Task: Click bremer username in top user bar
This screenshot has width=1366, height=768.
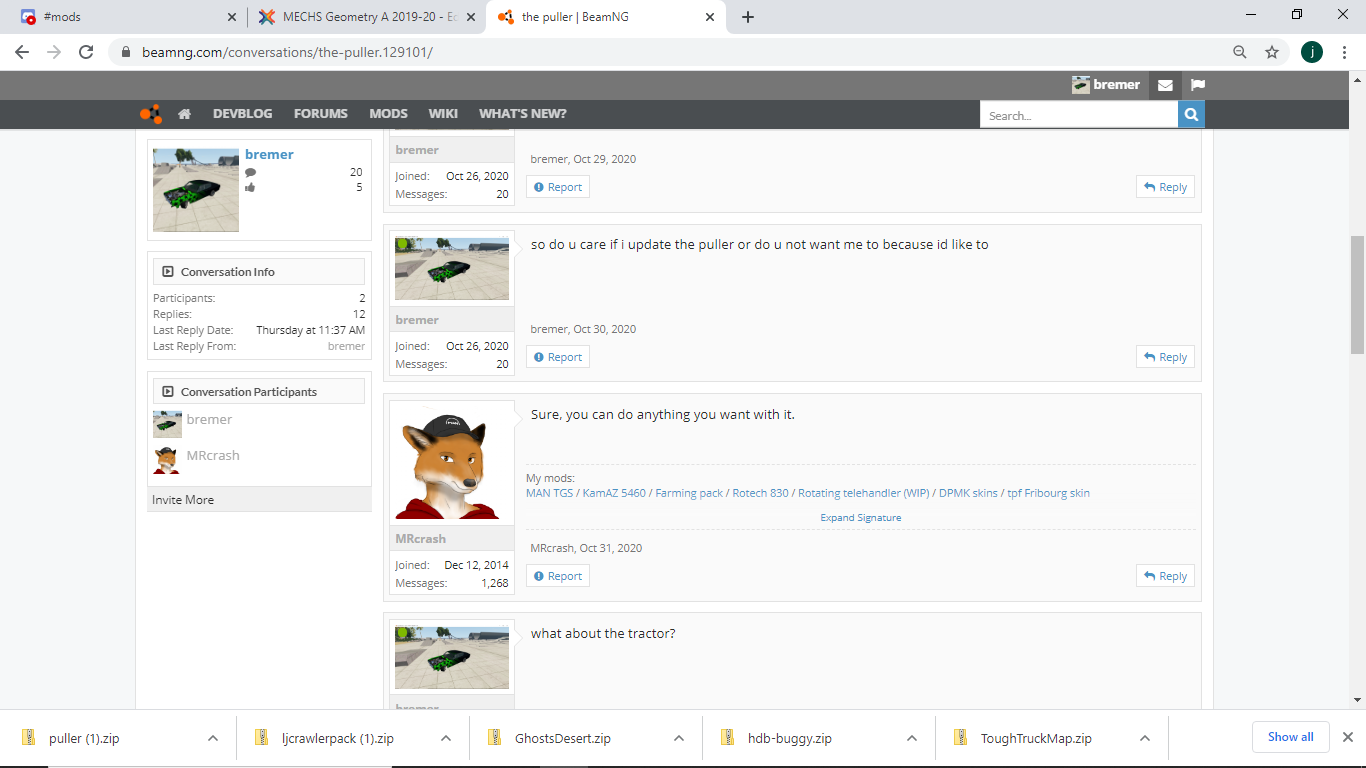Action: pyautogui.click(x=1117, y=85)
